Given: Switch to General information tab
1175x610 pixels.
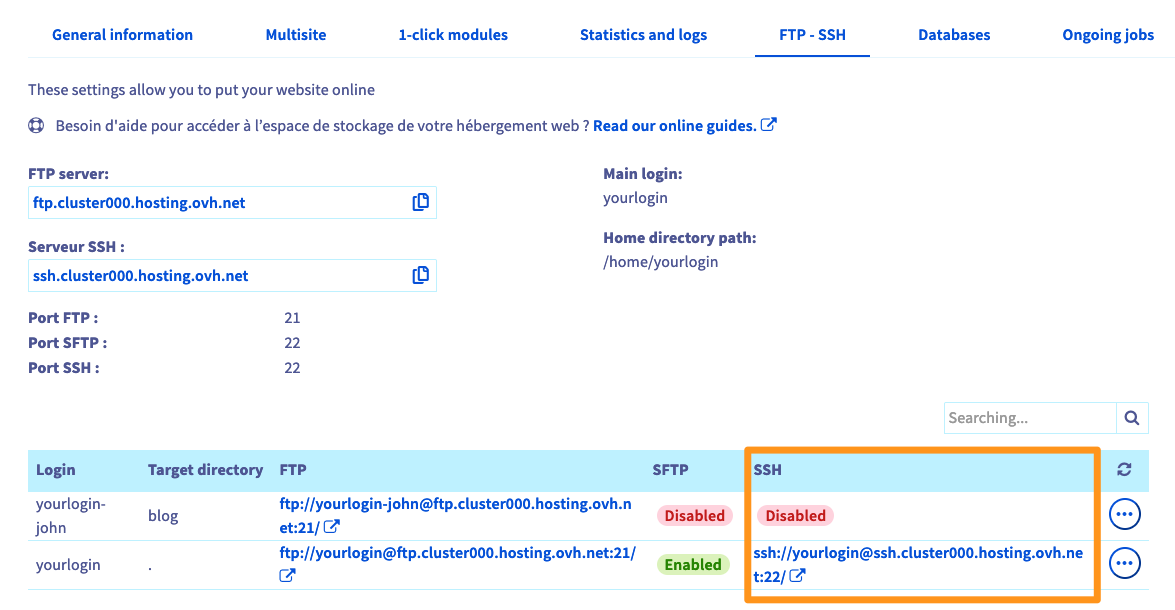Looking at the screenshot, I should (x=122, y=34).
